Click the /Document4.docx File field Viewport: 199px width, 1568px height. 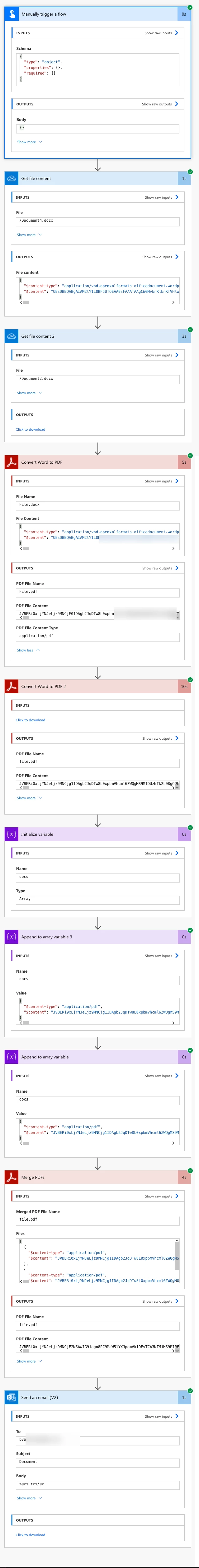pos(97,221)
